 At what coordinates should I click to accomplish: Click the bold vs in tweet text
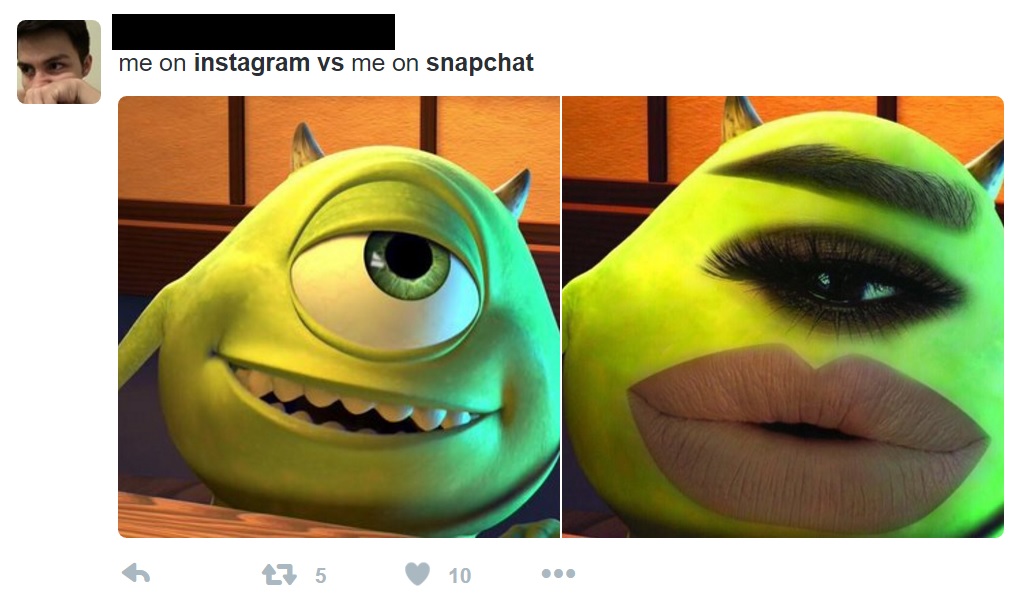(330, 63)
